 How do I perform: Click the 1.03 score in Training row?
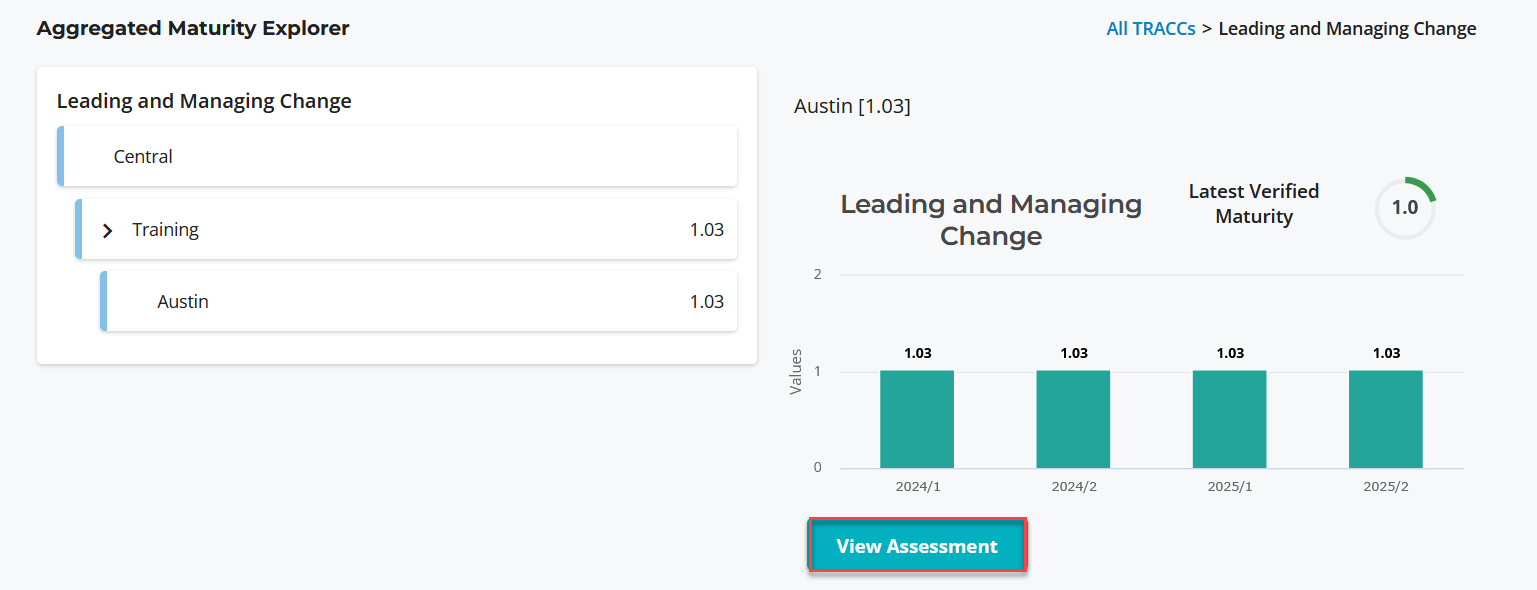point(706,230)
